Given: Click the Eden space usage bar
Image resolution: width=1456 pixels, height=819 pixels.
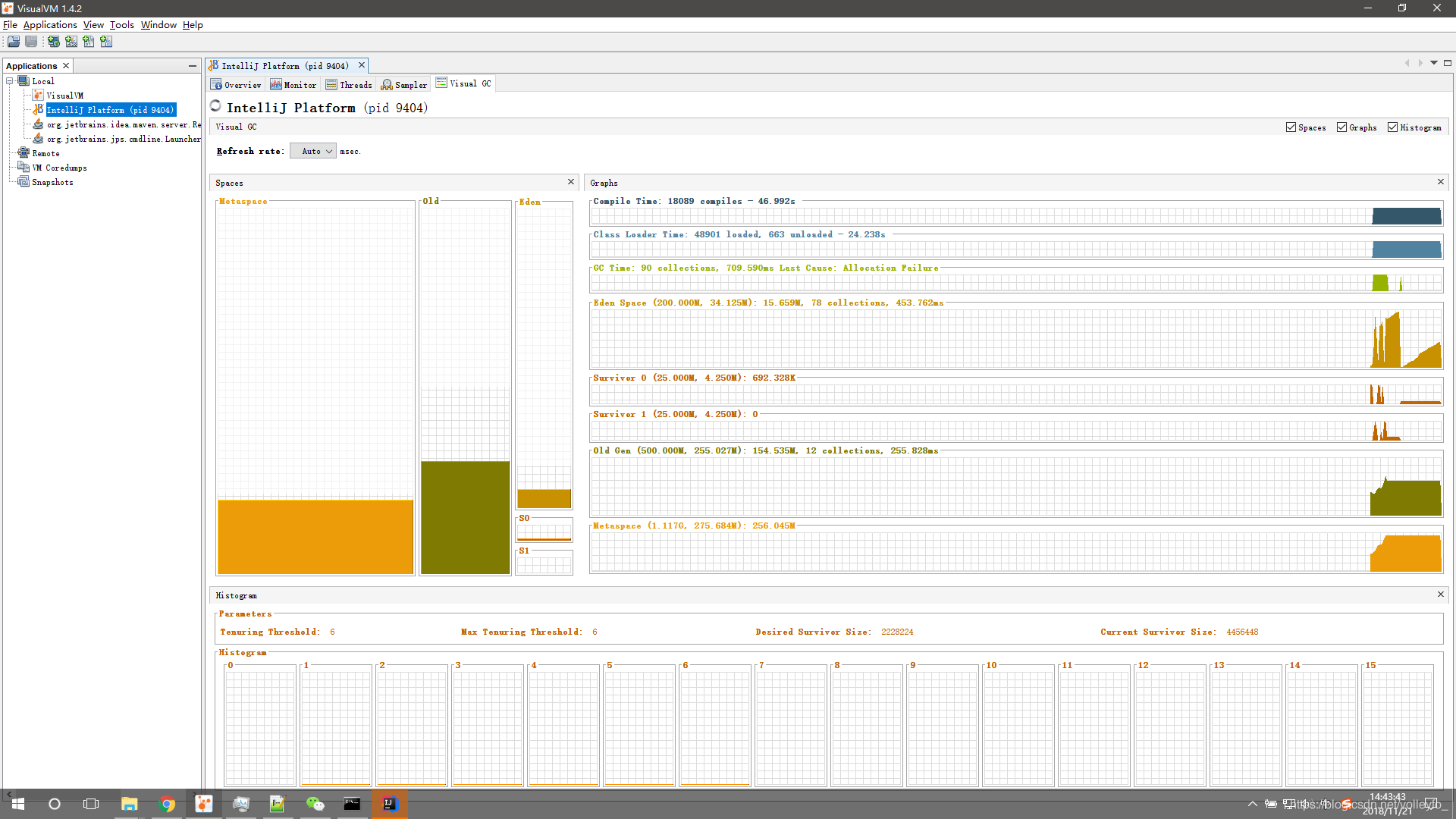Looking at the screenshot, I should [x=544, y=498].
